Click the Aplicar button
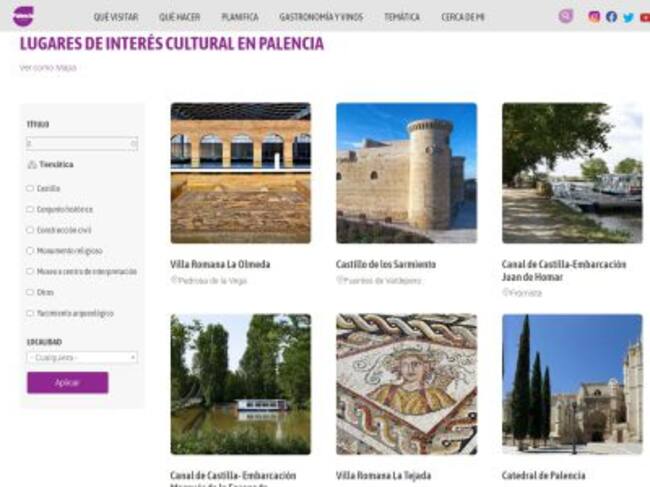 pyautogui.click(x=68, y=383)
